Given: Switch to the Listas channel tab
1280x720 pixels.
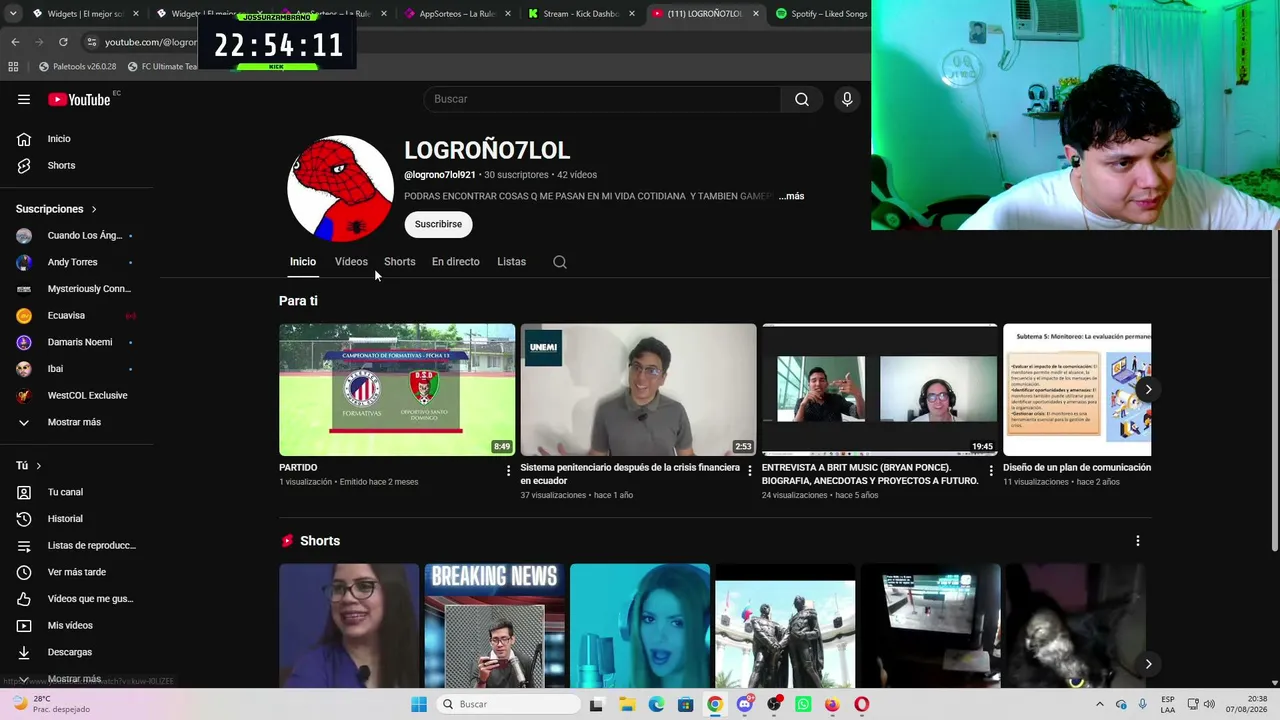Looking at the screenshot, I should [511, 262].
